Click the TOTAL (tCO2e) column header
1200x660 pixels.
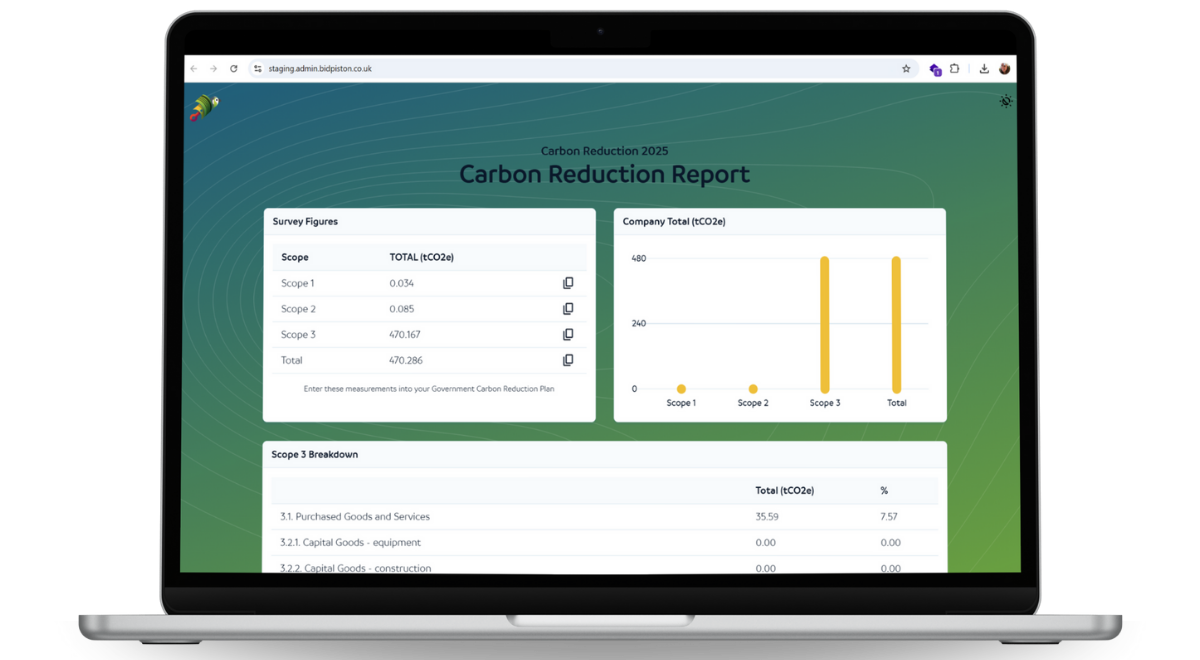(422, 257)
